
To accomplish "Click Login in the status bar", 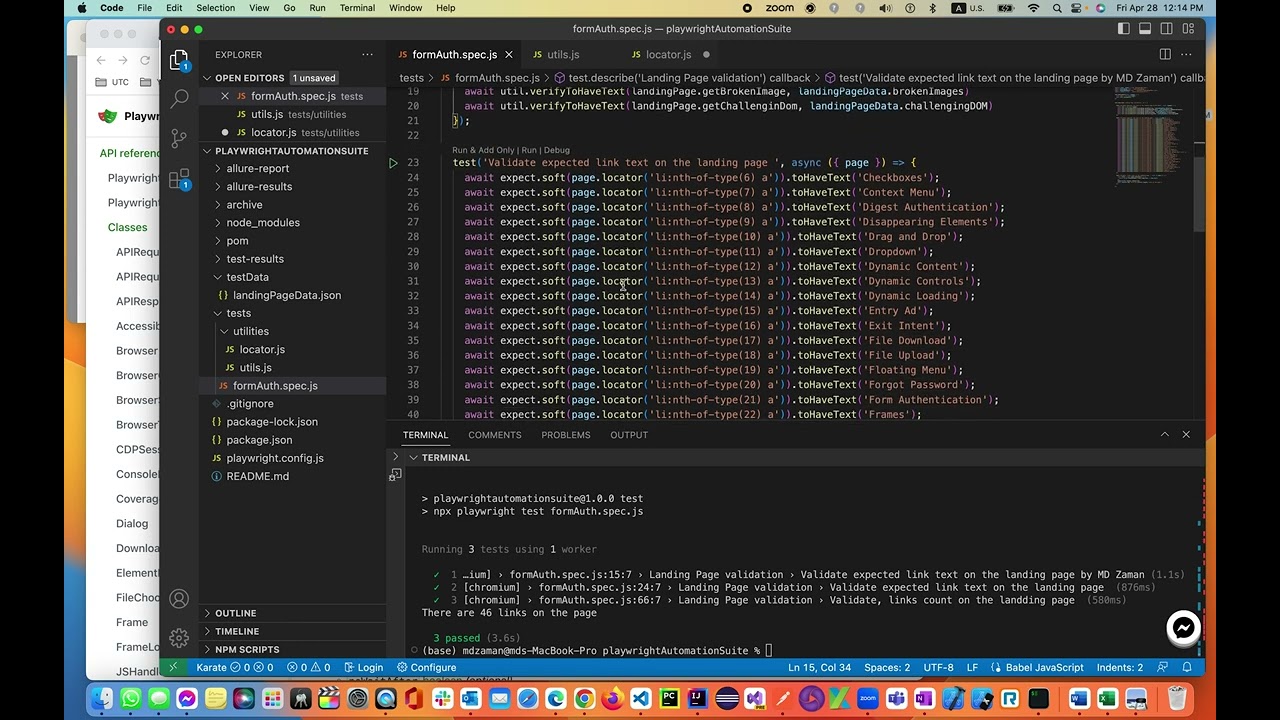I will point(363,667).
